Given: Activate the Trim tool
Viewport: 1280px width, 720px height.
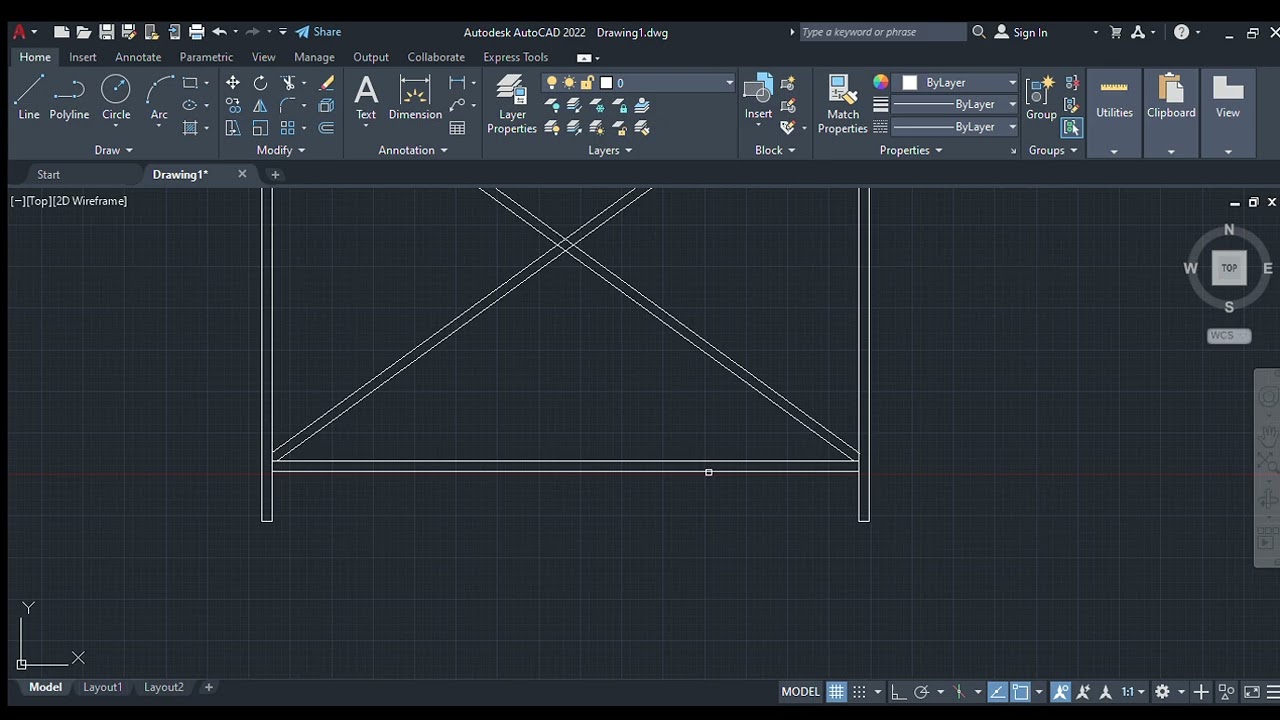Looking at the screenshot, I should click(289, 83).
